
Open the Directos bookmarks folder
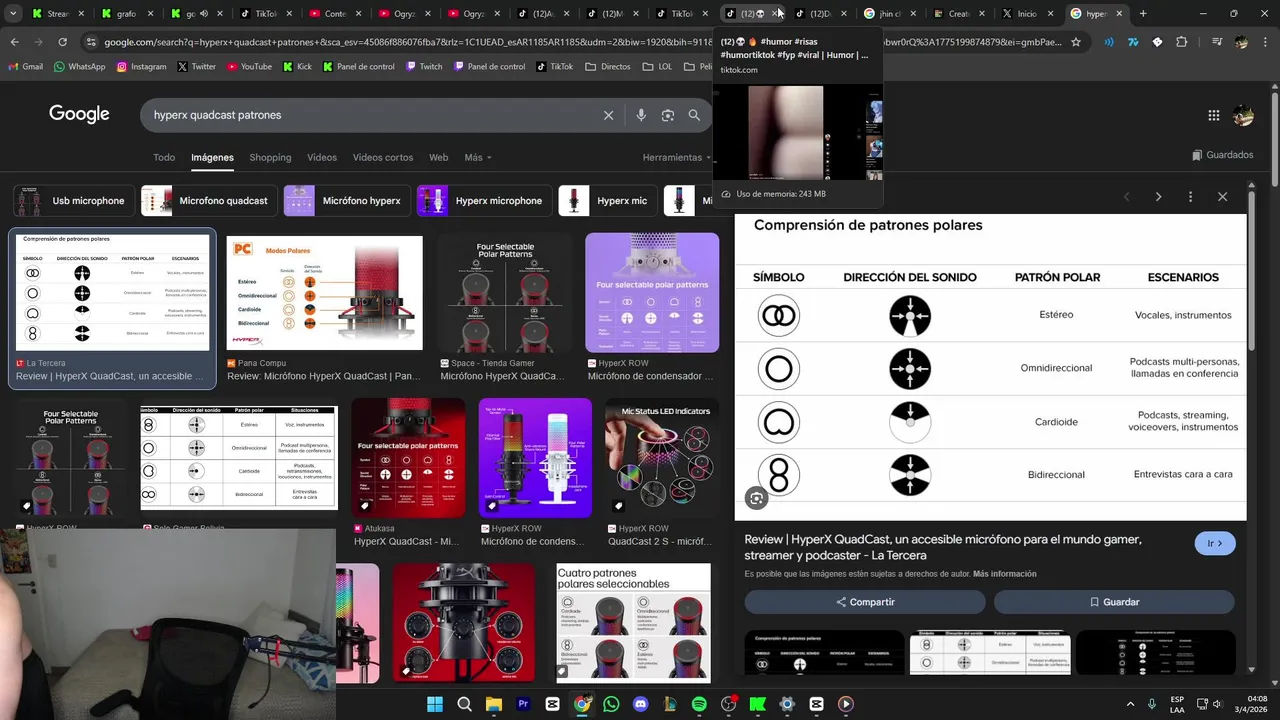pos(607,66)
